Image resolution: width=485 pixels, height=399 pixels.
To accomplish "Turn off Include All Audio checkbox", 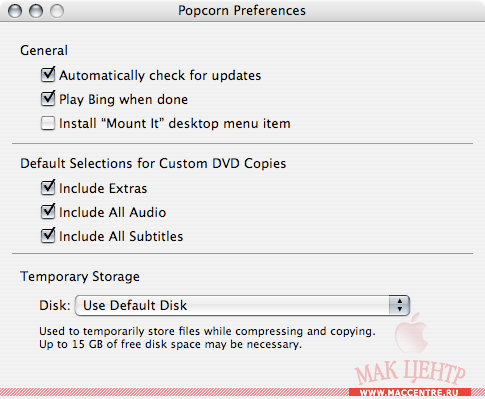I will click(x=48, y=212).
